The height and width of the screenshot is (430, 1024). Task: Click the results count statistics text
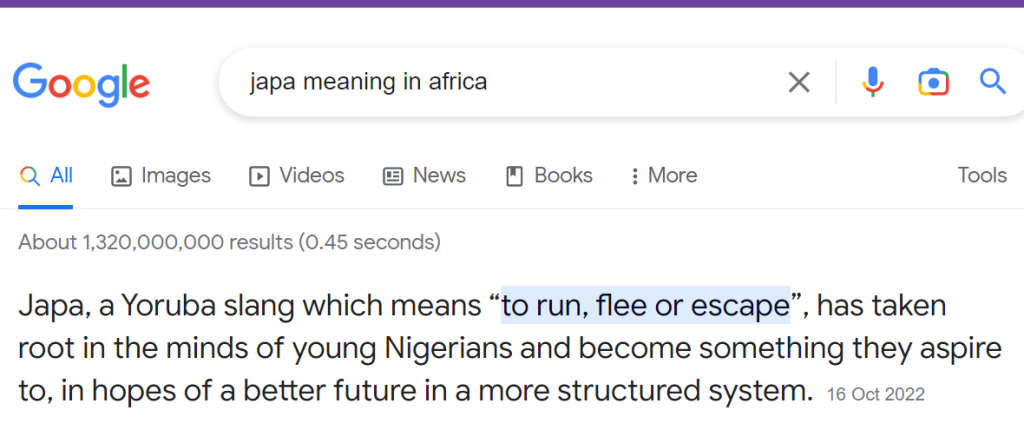[x=229, y=242]
